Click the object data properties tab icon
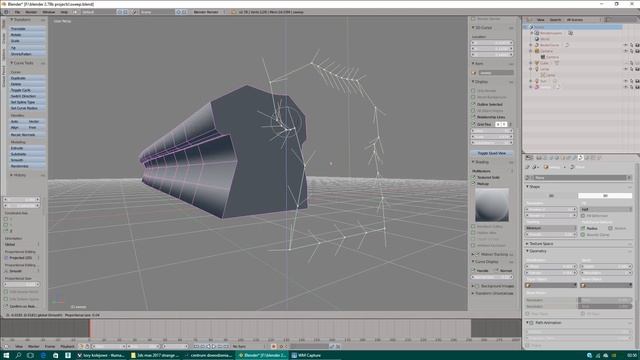 pos(581,158)
